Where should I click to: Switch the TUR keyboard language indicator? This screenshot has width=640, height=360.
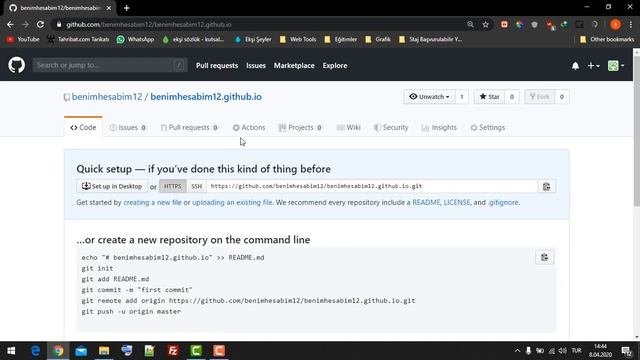pos(576,351)
